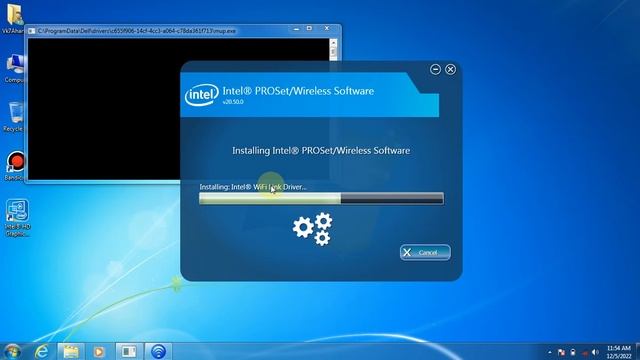This screenshot has height=360, width=640.
Task: Click the power/battery tray icon
Action: coord(573,352)
